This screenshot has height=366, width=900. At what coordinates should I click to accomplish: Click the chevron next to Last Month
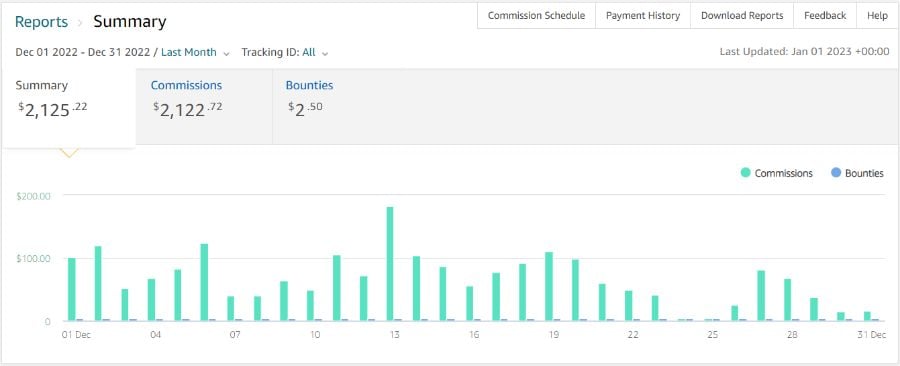226,53
